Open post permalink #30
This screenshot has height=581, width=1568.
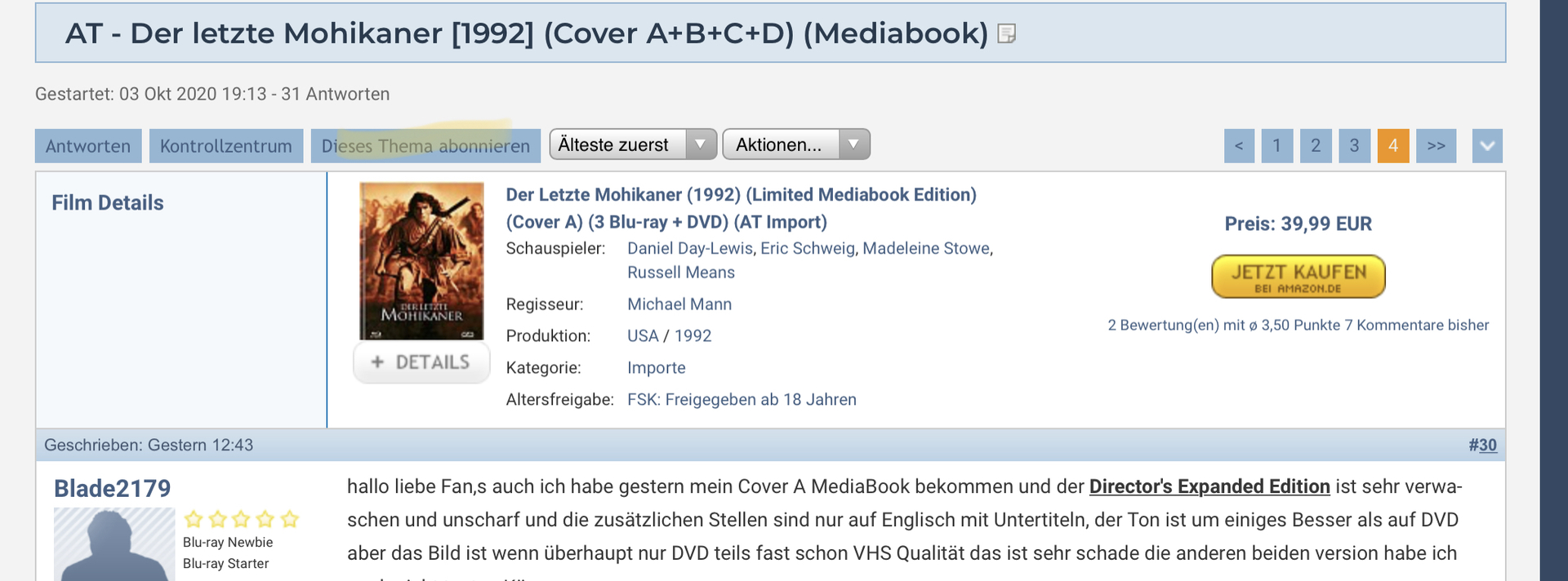click(1482, 446)
